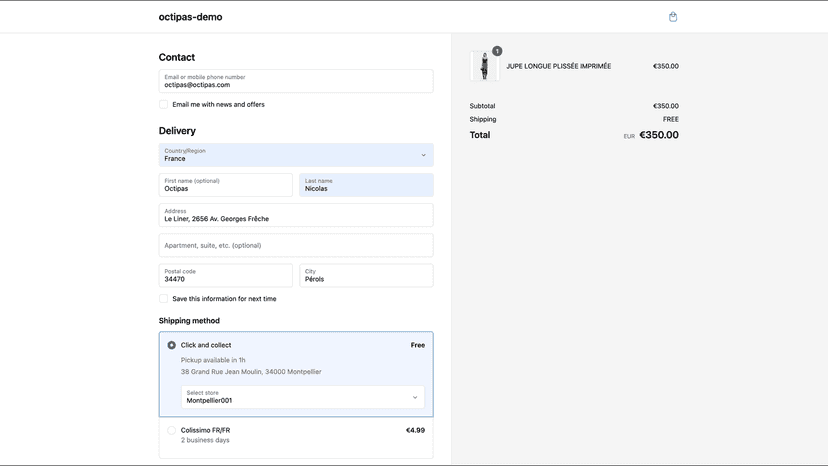Click the octipas-demo store name link

pyautogui.click(x=191, y=17)
